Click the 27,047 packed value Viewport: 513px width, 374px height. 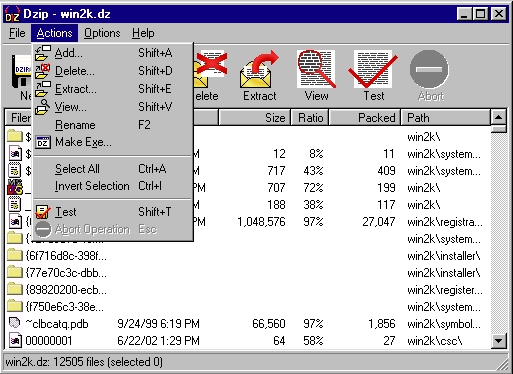[x=379, y=222]
